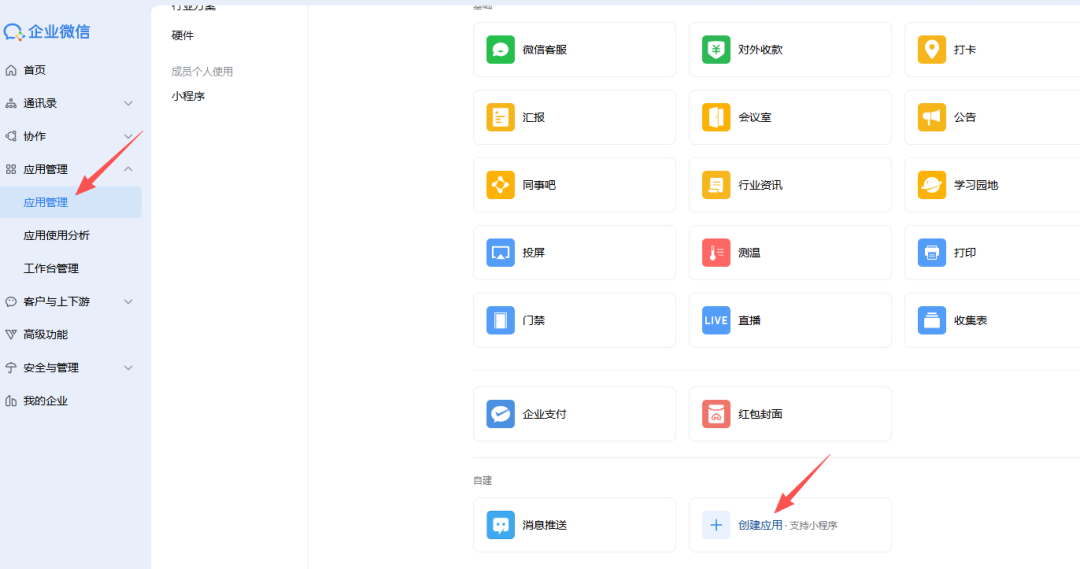Viewport: 1080px width, 569px height.
Task: Open the 直播 LIVE icon
Action: point(716,320)
